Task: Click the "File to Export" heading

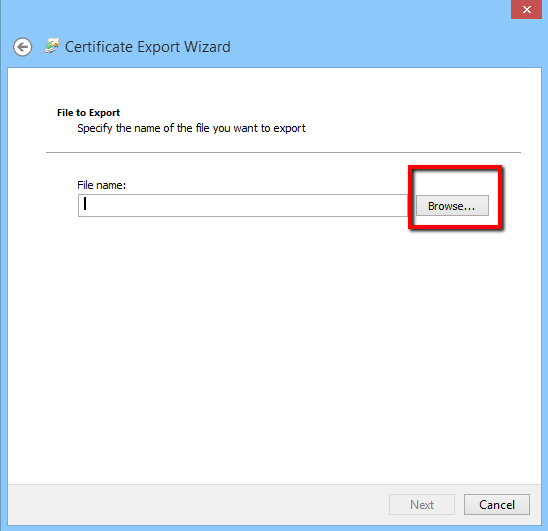Action: tap(88, 113)
